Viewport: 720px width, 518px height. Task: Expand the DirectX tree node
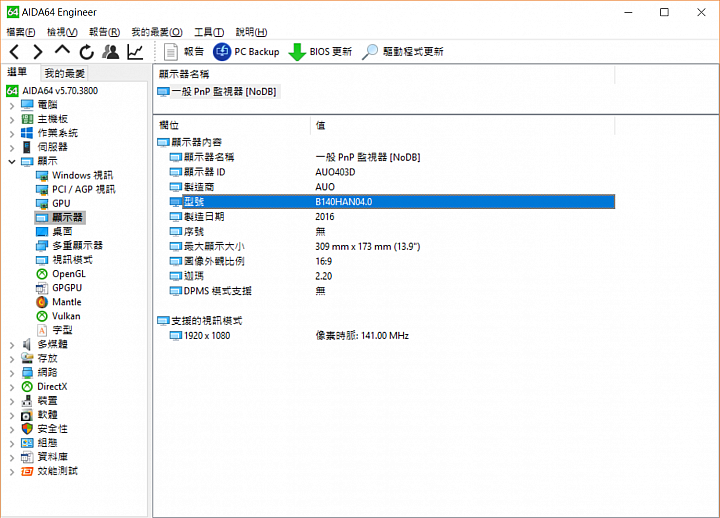pos(12,387)
